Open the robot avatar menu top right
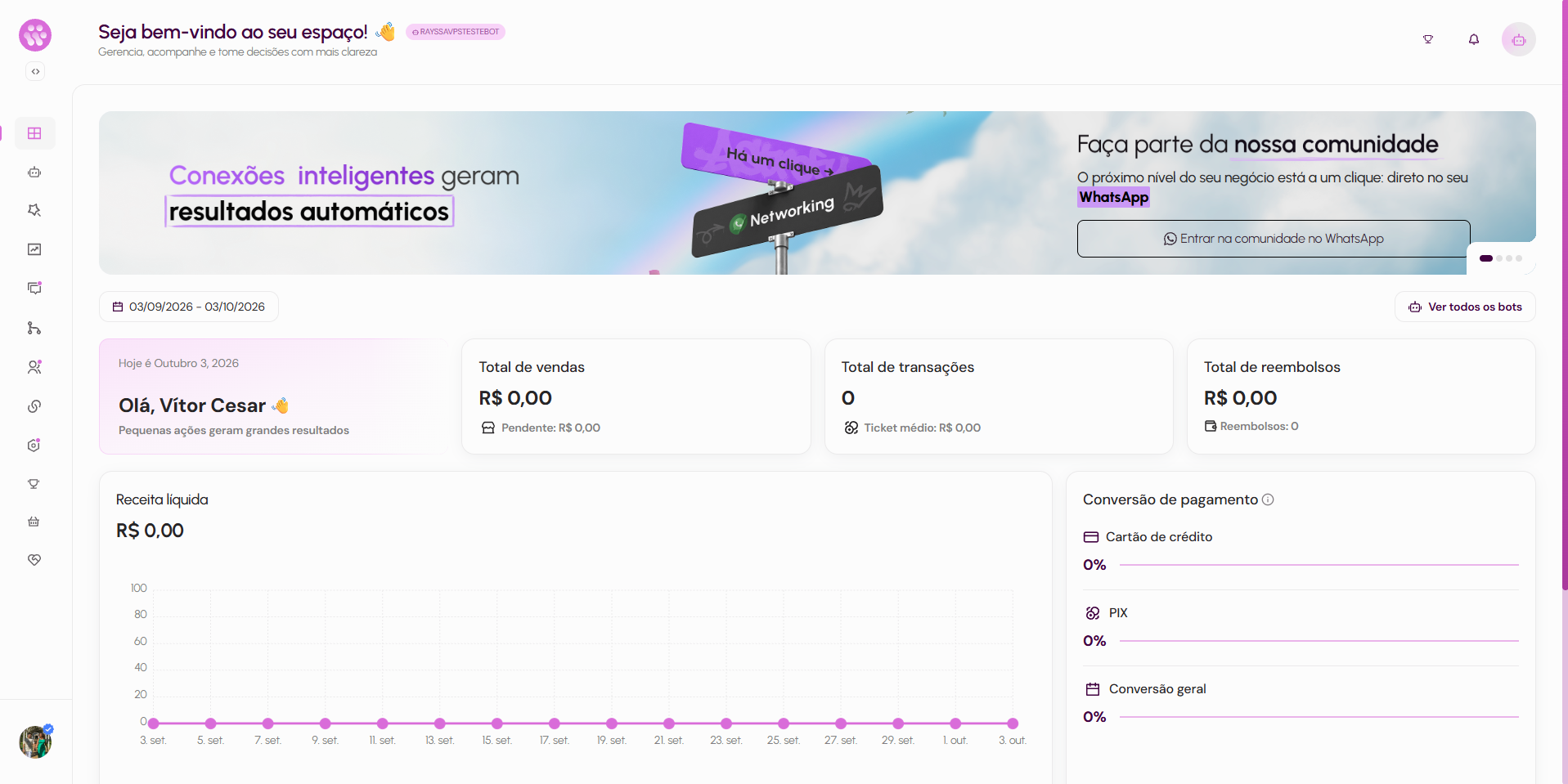This screenshot has width=1568, height=784. [1518, 39]
